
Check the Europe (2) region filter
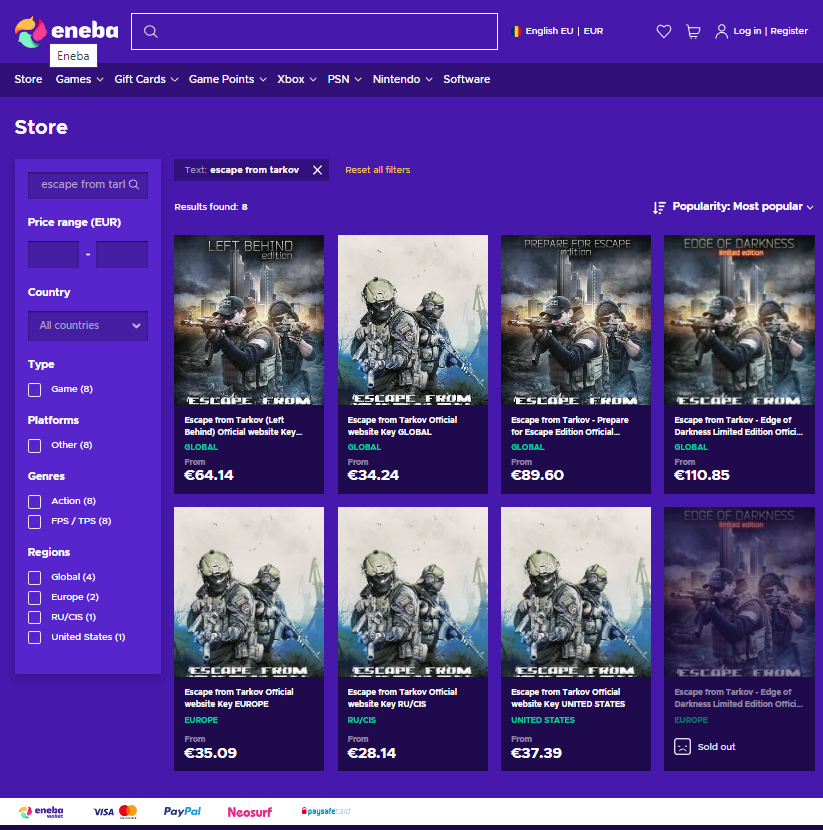[x=34, y=598]
